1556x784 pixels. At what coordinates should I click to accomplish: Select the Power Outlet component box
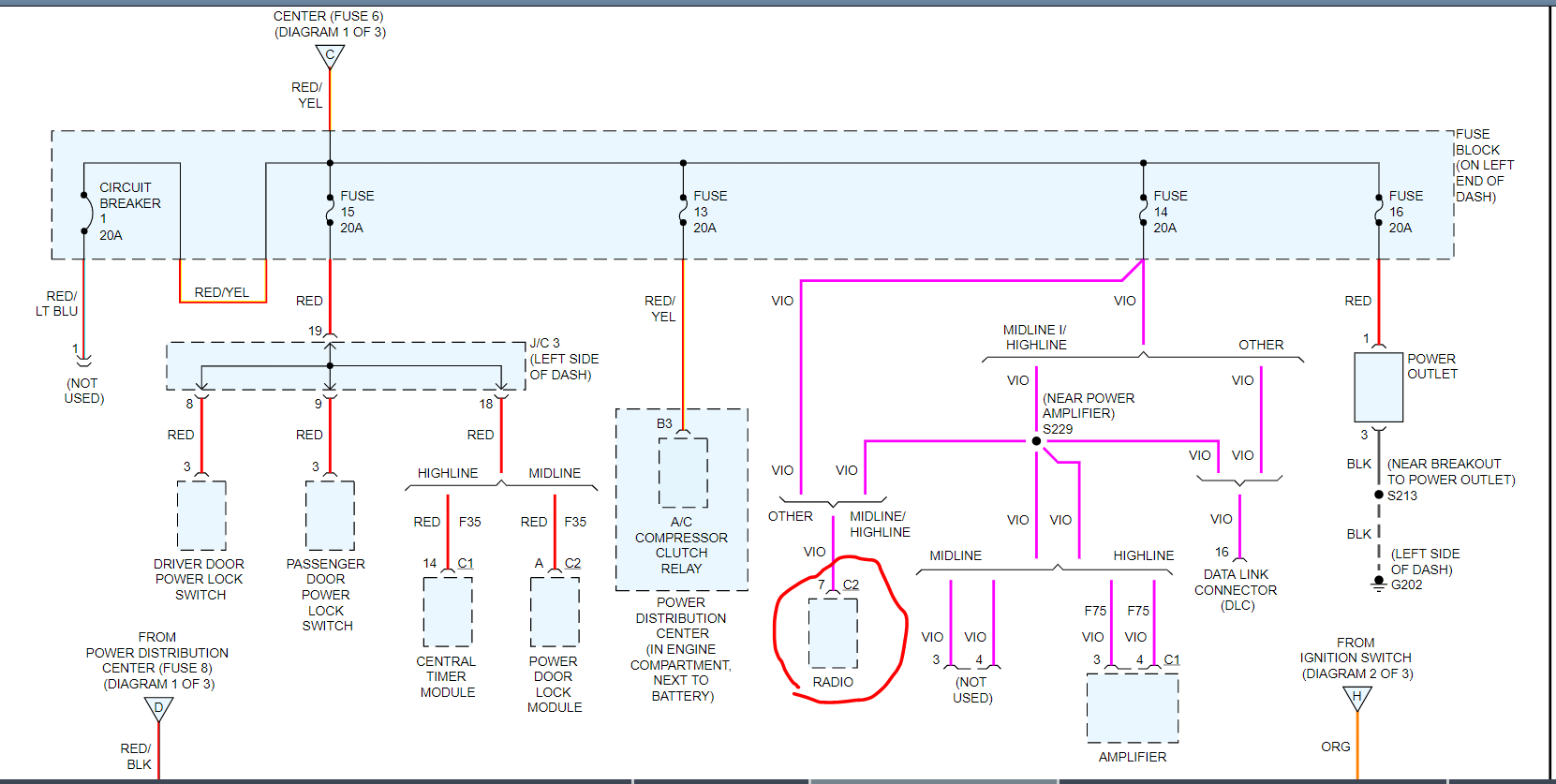(x=1379, y=387)
